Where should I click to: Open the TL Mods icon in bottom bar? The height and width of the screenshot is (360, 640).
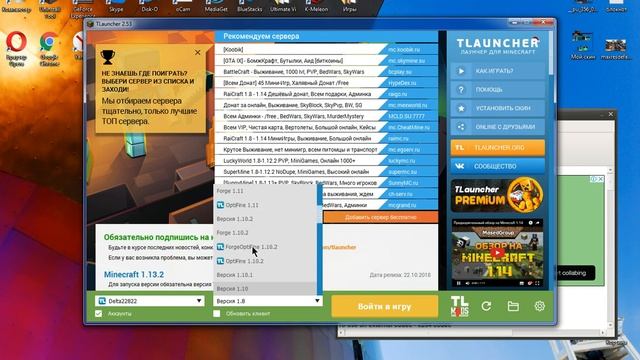click(460, 306)
